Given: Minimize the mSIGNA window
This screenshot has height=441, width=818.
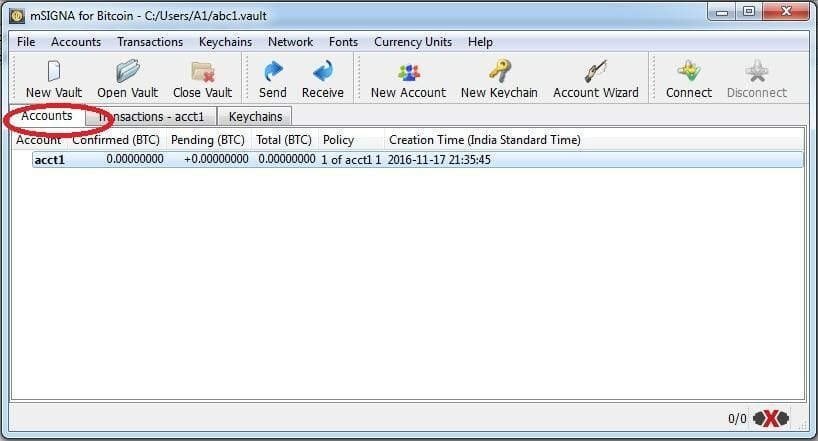Looking at the screenshot, I should coord(722,12).
